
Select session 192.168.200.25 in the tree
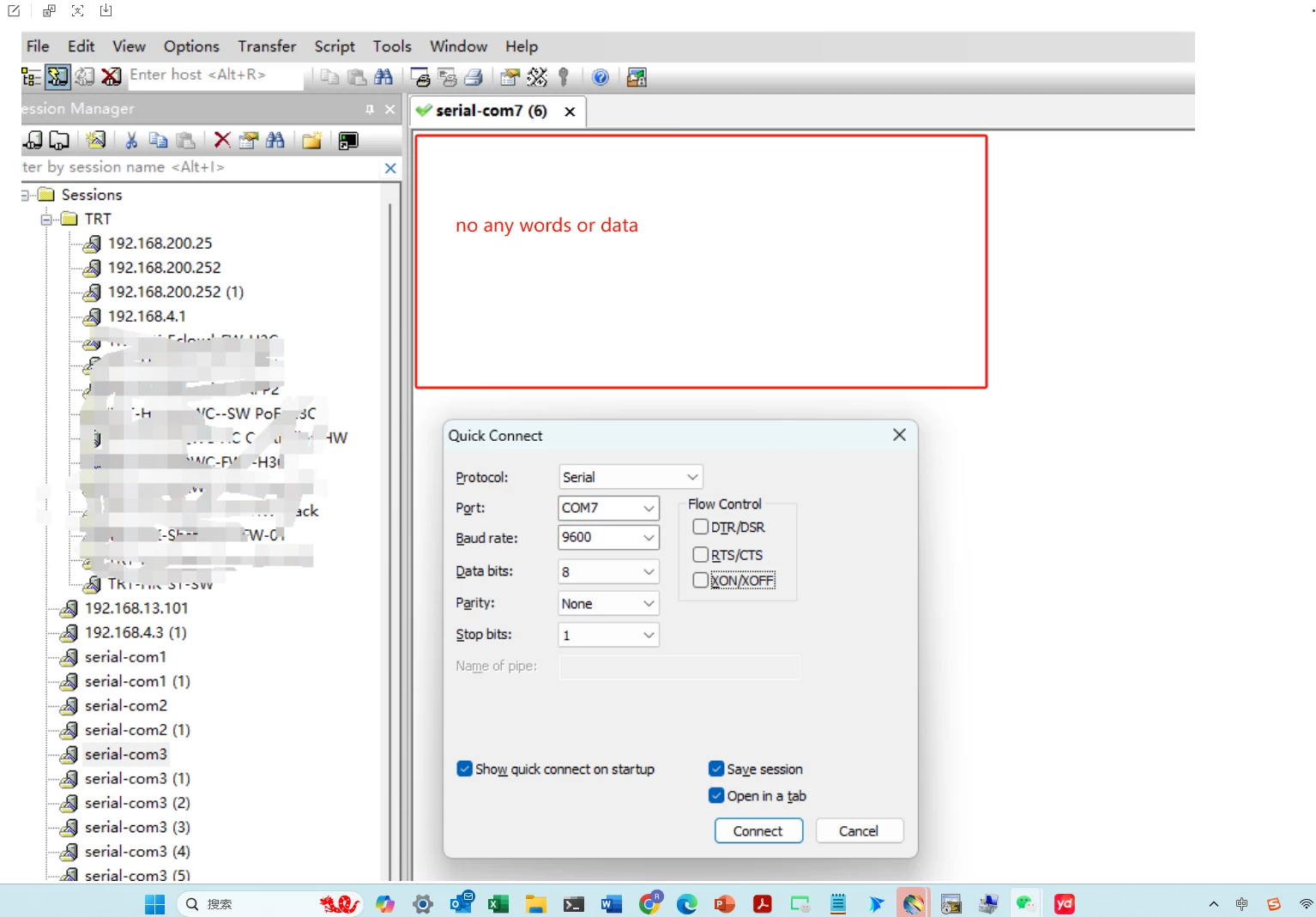pos(160,244)
